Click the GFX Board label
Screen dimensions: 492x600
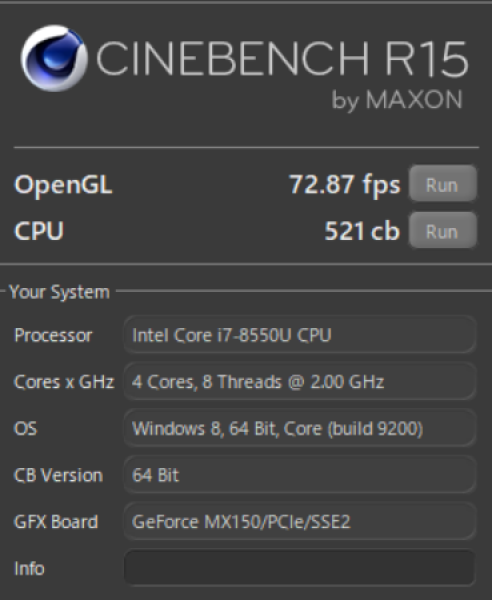pos(56,522)
